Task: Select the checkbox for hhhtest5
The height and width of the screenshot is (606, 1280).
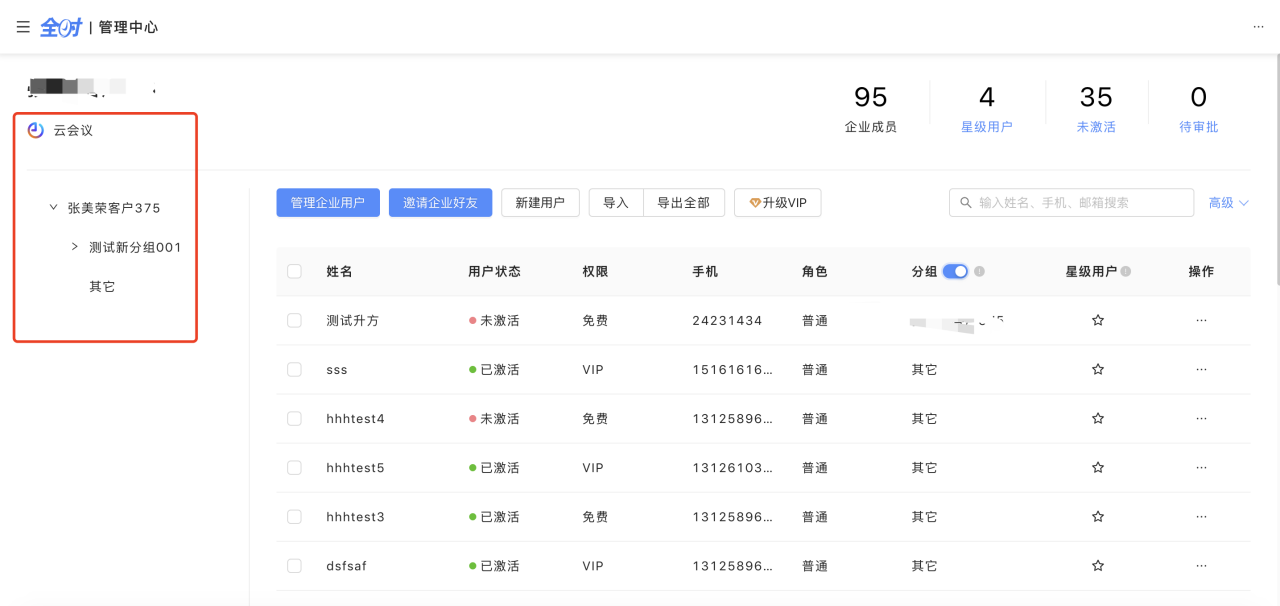Action: (294, 468)
